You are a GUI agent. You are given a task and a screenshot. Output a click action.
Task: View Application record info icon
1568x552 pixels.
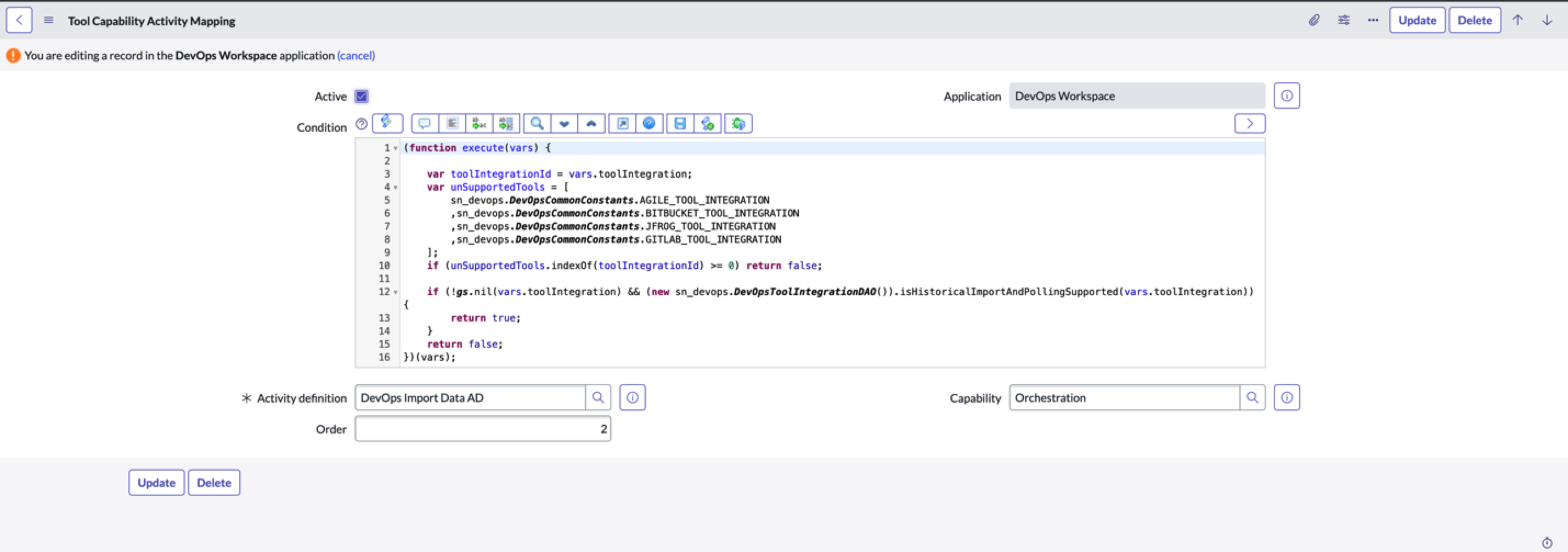click(1287, 95)
